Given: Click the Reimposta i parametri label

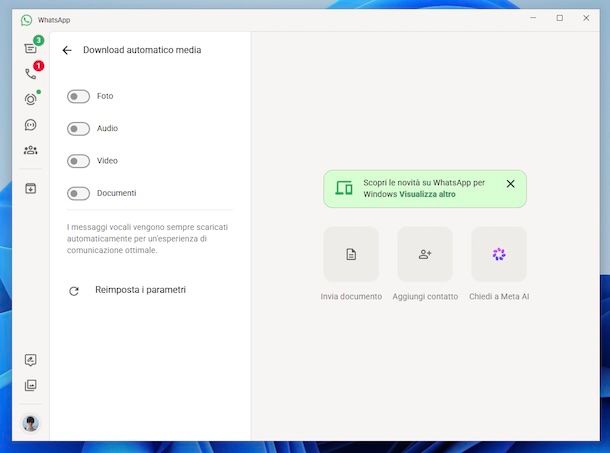Looking at the screenshot, I should (140, 290).
